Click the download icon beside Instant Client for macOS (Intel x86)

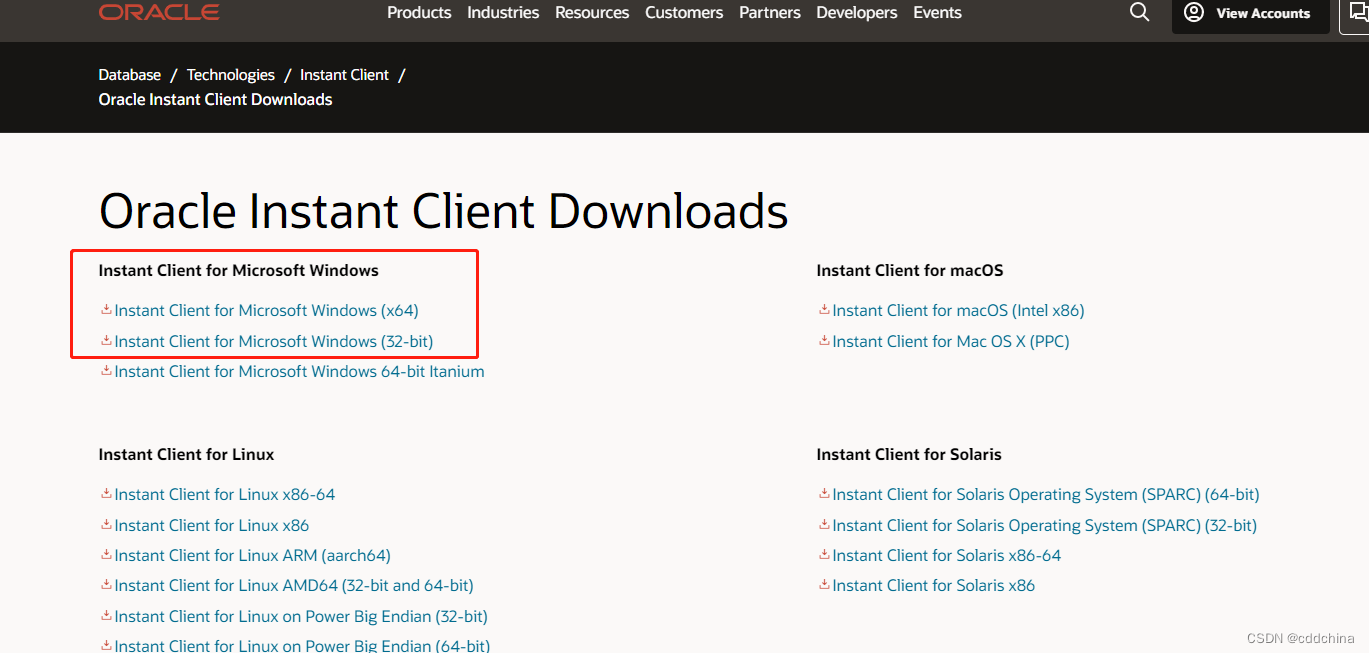(822, 310)
